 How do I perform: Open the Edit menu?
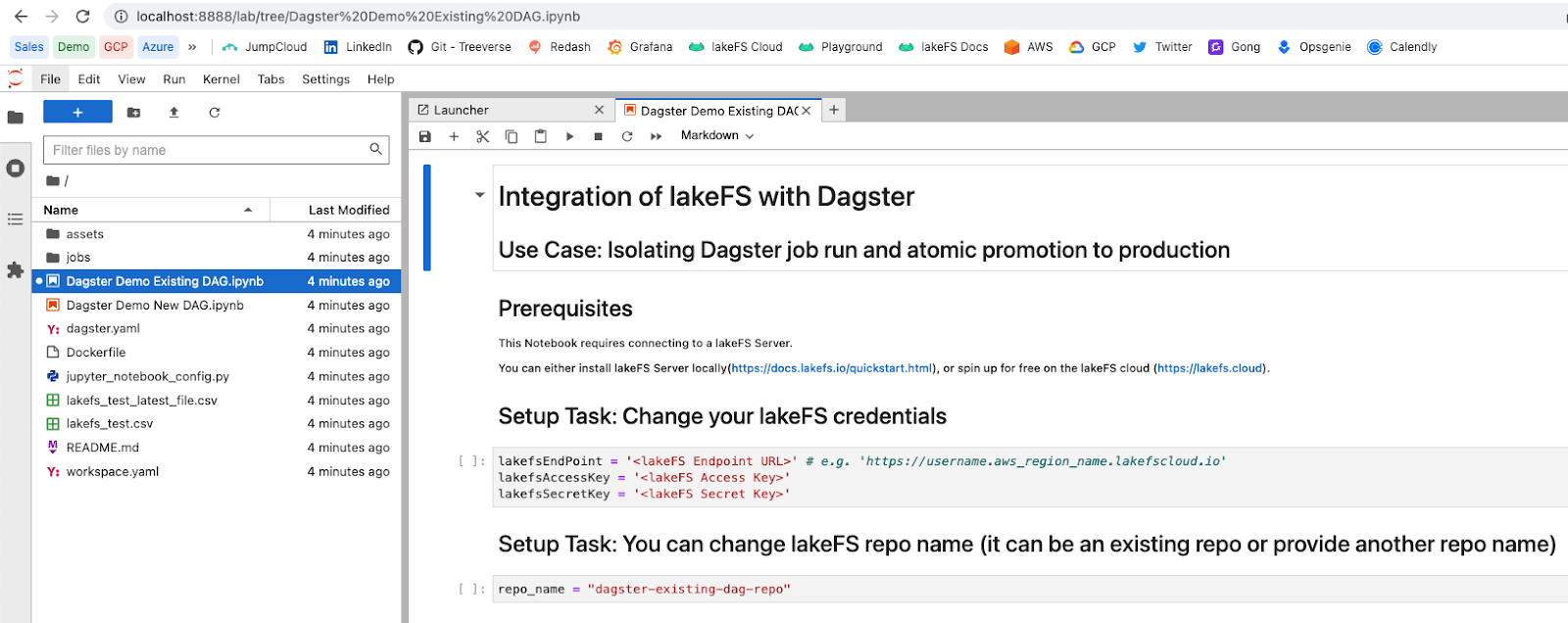pos(89,79)
